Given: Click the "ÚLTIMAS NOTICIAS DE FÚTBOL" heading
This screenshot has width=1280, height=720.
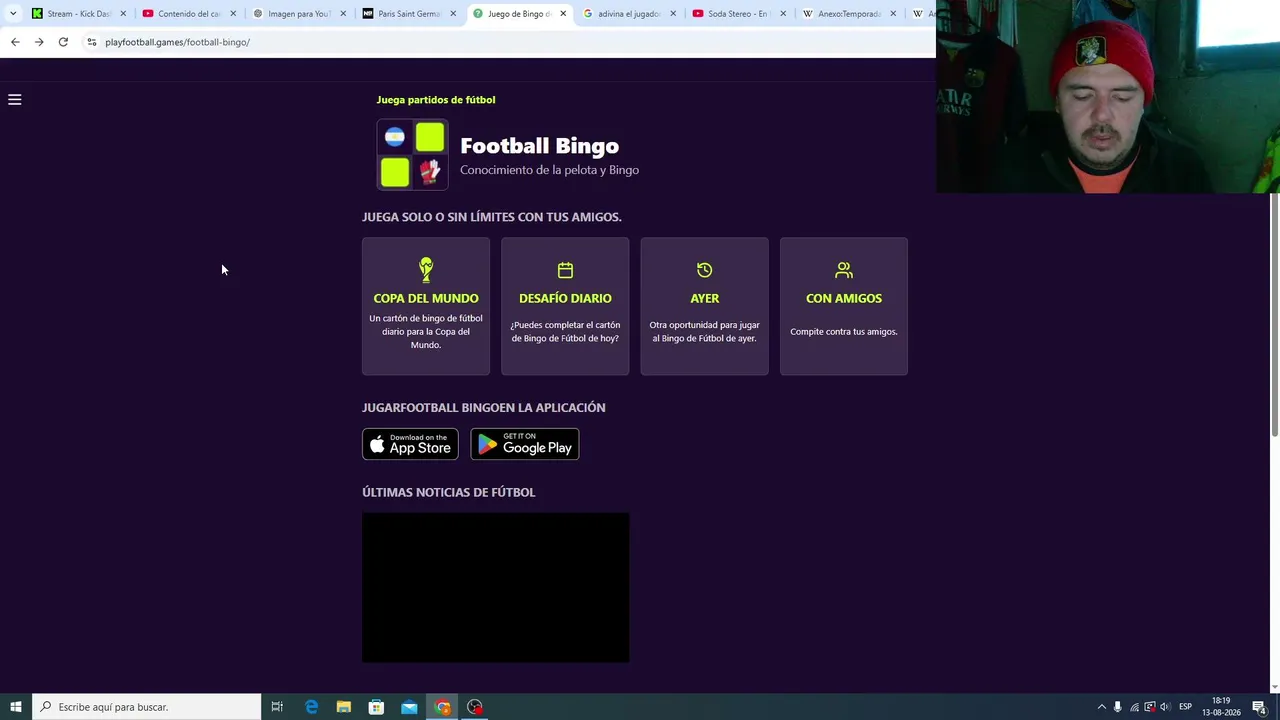Looking at the screenshot, I should pos(449,492).
